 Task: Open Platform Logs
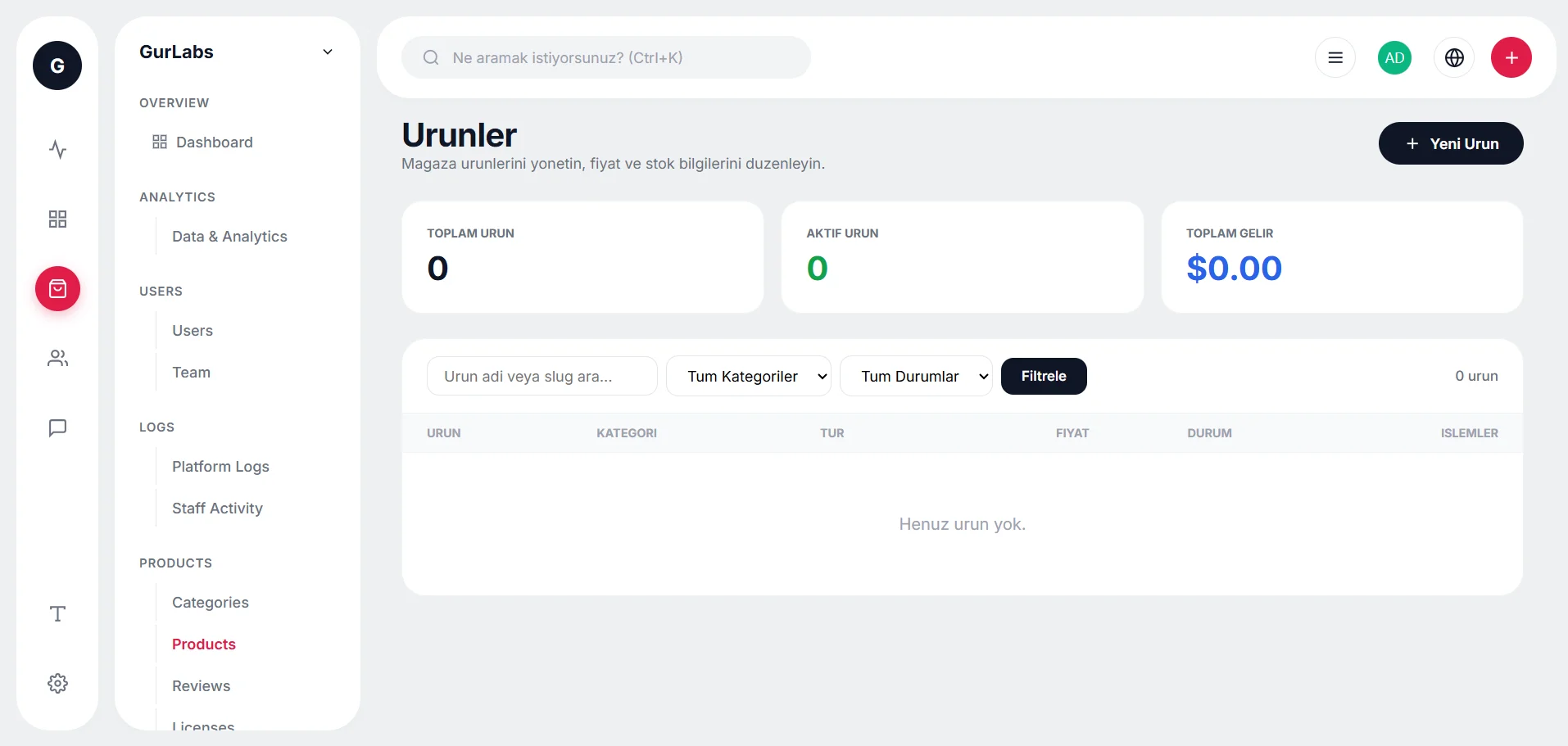click(220, 466)
